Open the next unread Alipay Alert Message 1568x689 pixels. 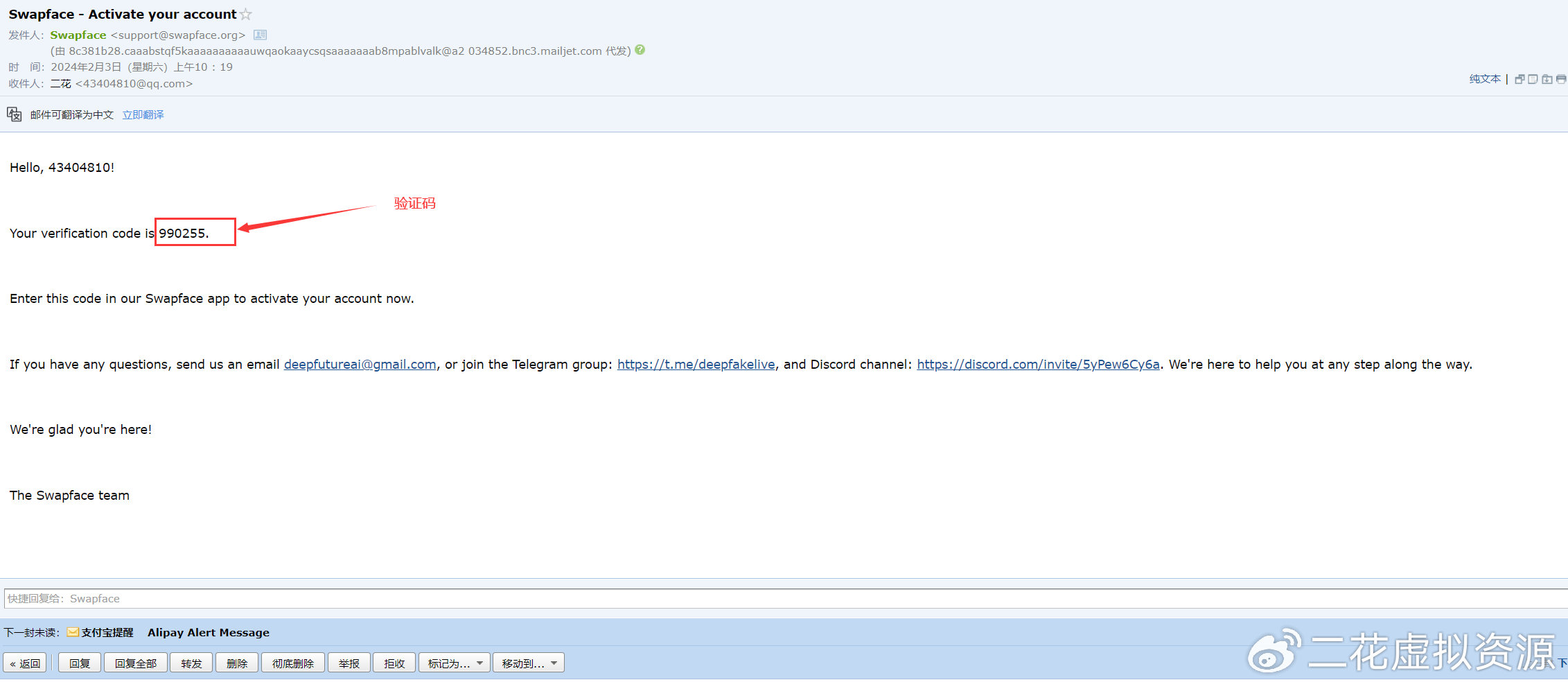coord(209,633)
